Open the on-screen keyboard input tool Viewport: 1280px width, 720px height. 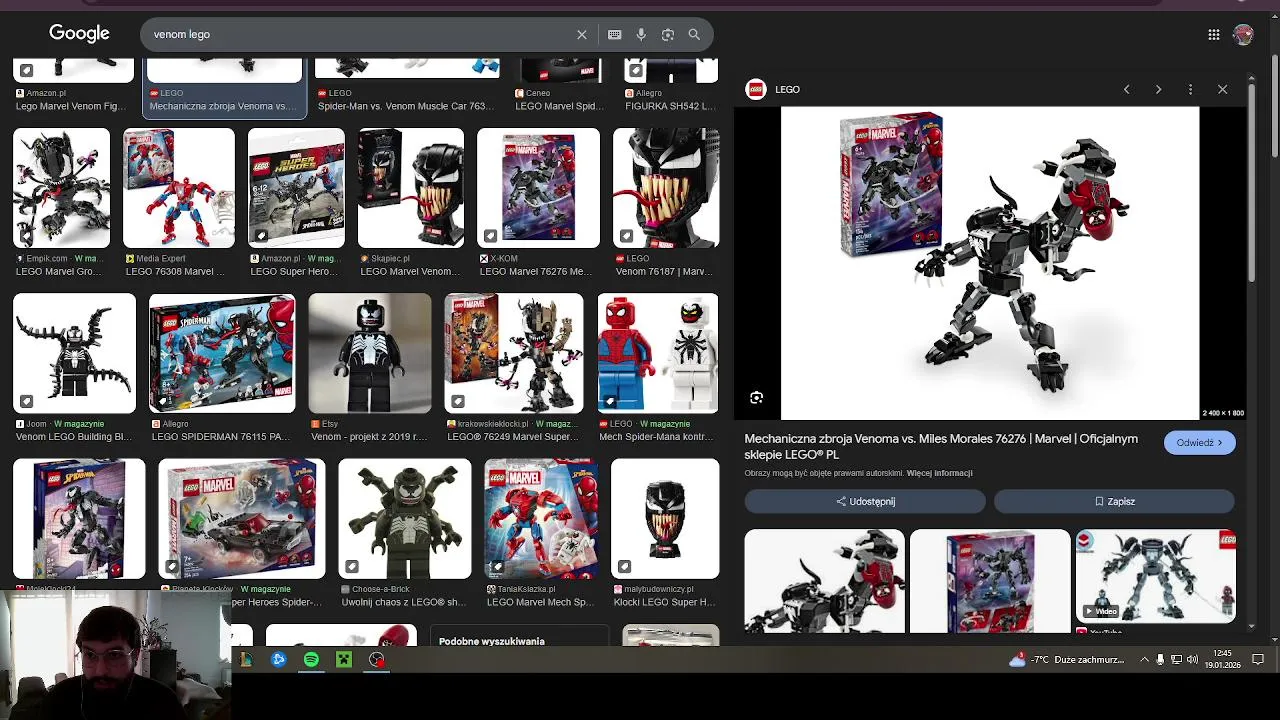(615, 34)
